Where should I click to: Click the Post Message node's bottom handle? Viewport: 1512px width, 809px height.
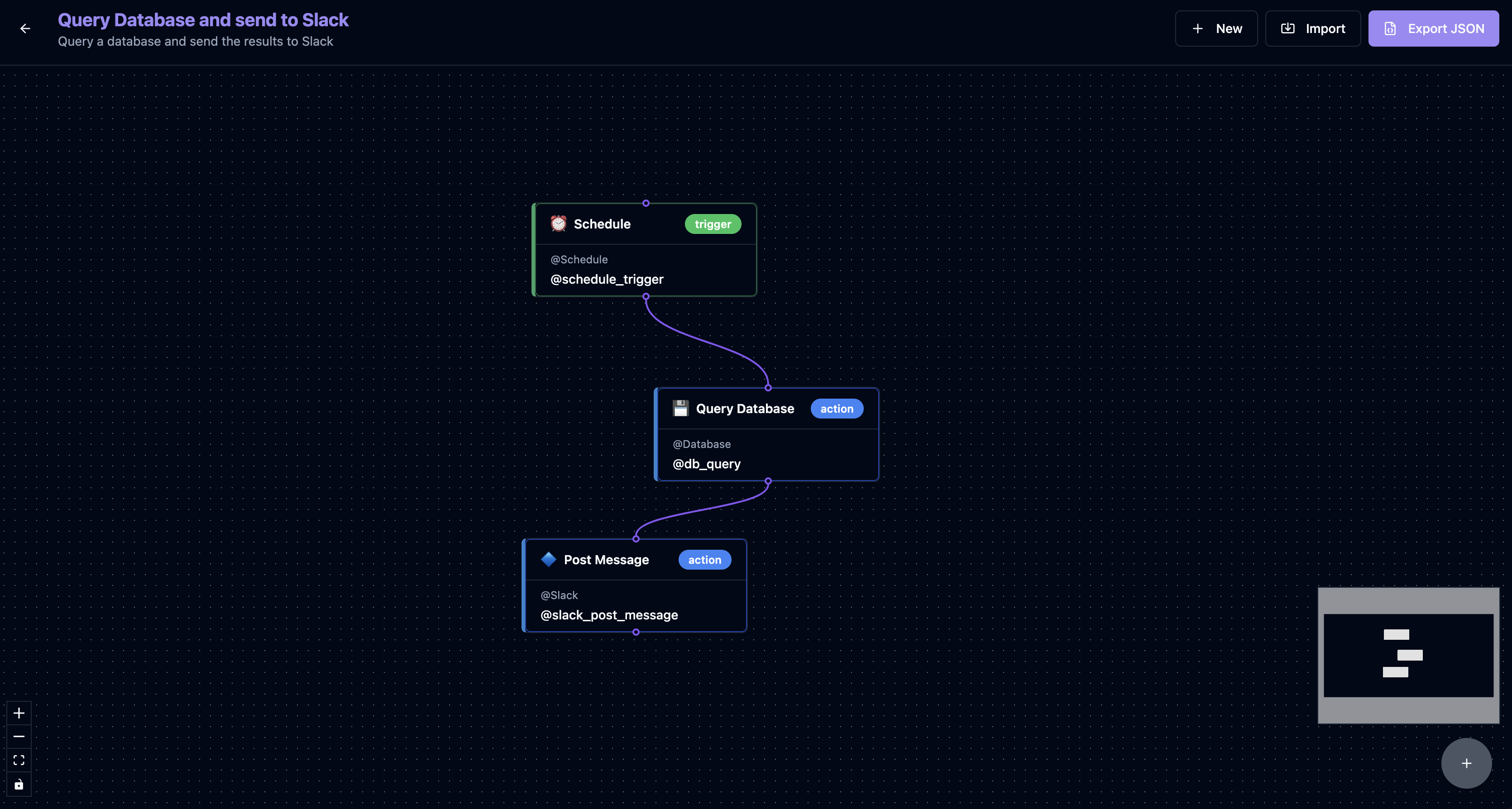[636, 632]
